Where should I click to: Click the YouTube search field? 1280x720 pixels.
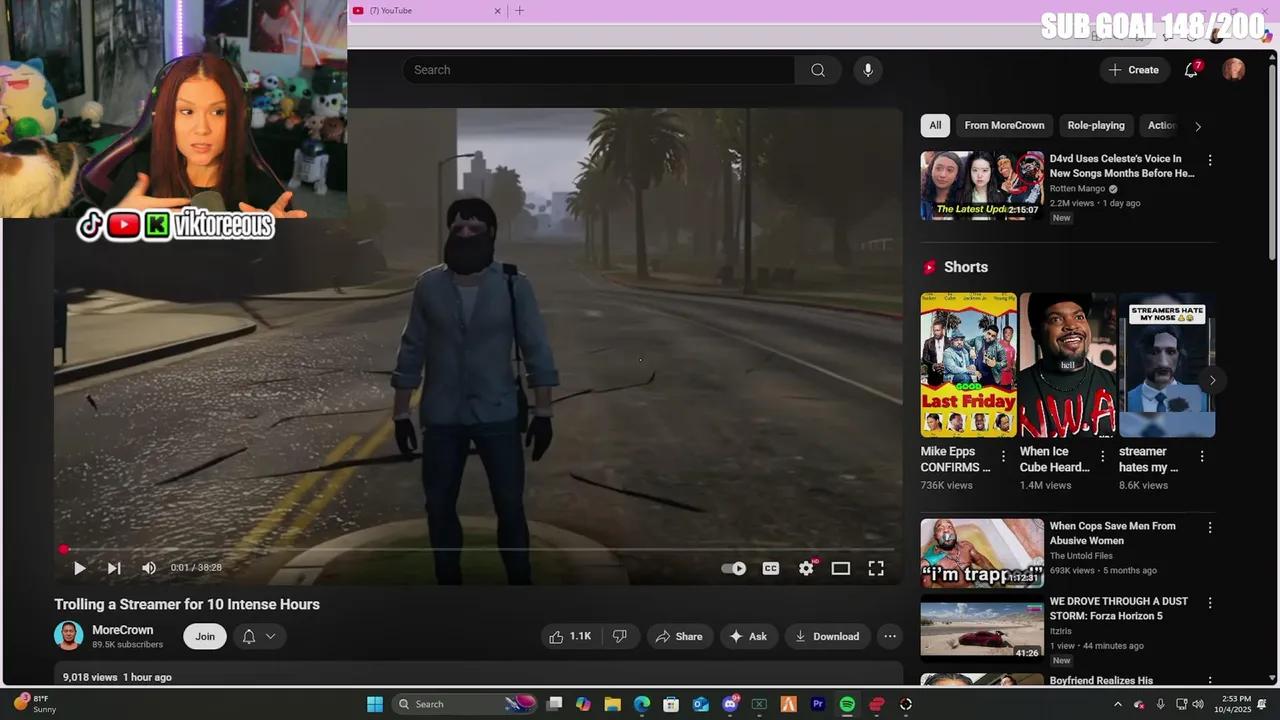[x=599, y=70]
